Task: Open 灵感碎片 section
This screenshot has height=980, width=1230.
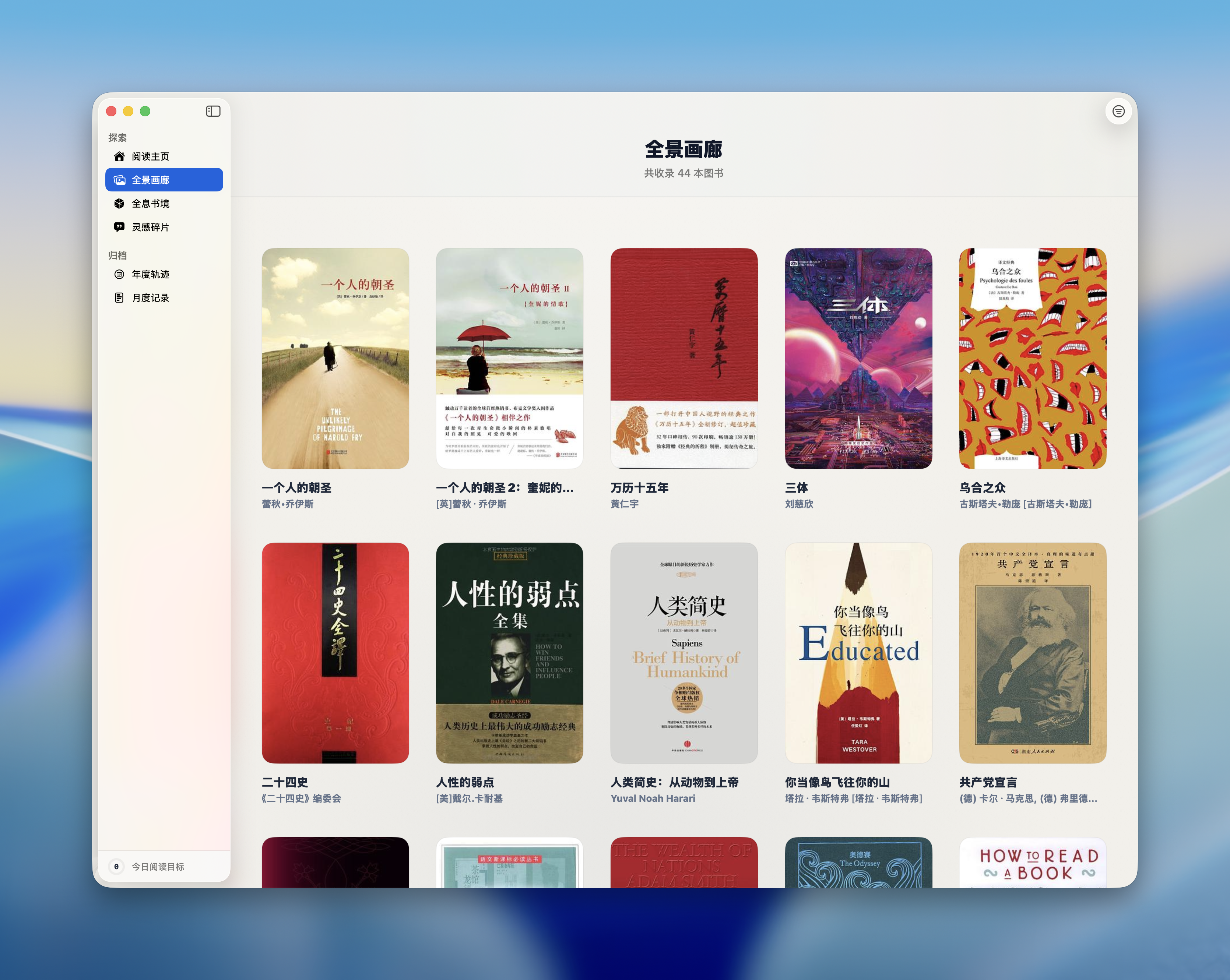Action: [x=164, y=227]
